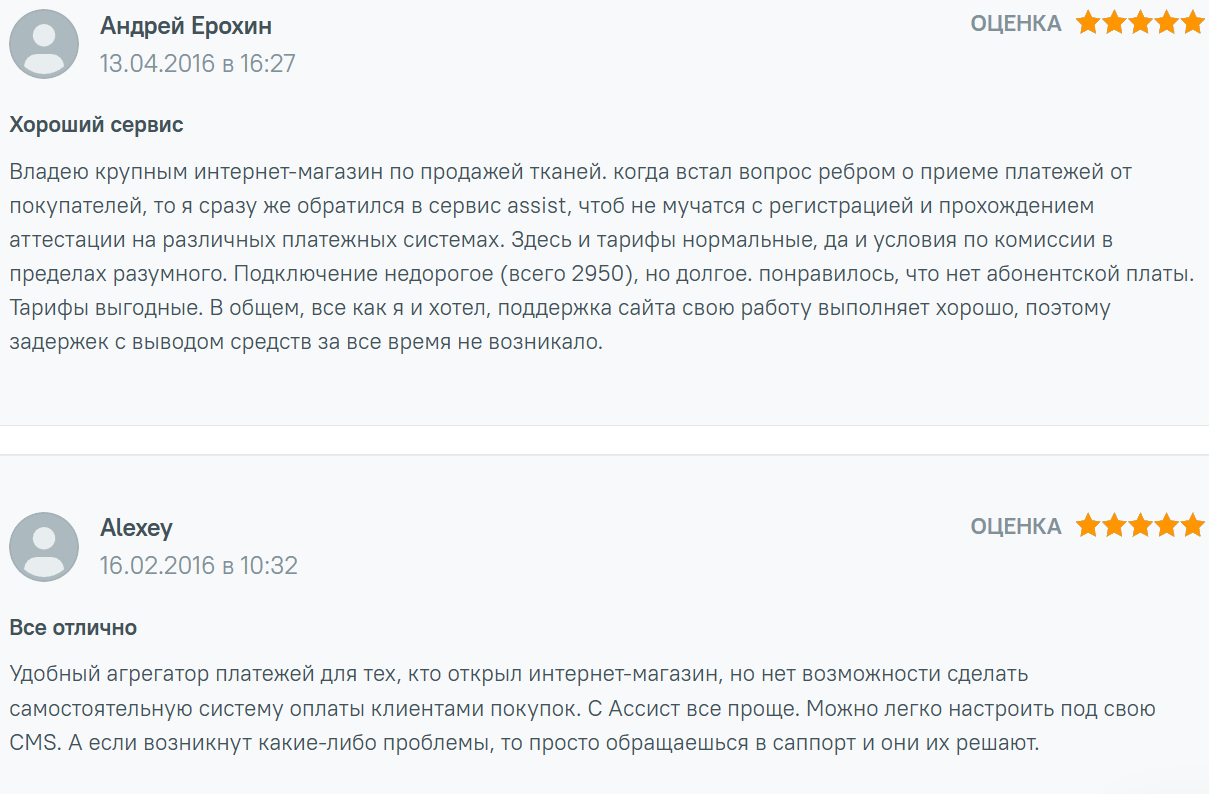This screenshot has width=1209, height=794.
Task: Click the ОЦЕНКА label on Alexey's review
Action: (1015, 527)
